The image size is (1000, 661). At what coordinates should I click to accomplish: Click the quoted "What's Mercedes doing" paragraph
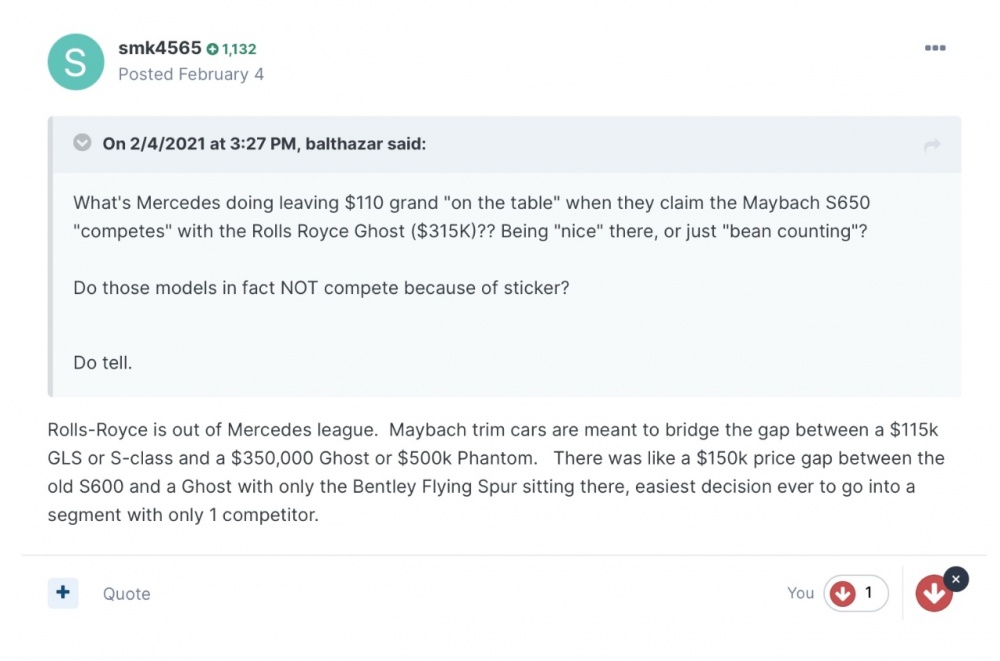[x=471, y=217]
